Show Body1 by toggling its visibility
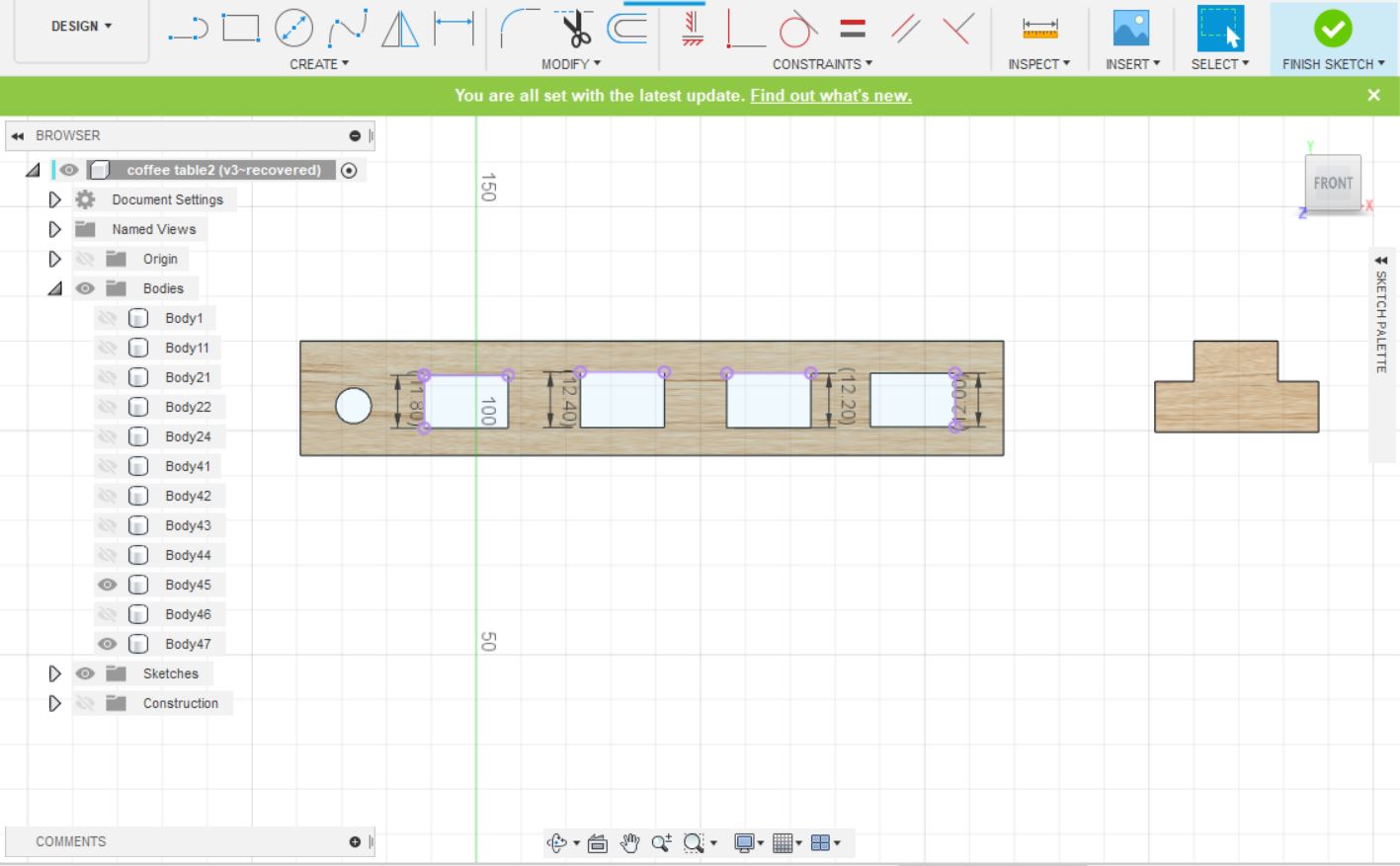 108,318
